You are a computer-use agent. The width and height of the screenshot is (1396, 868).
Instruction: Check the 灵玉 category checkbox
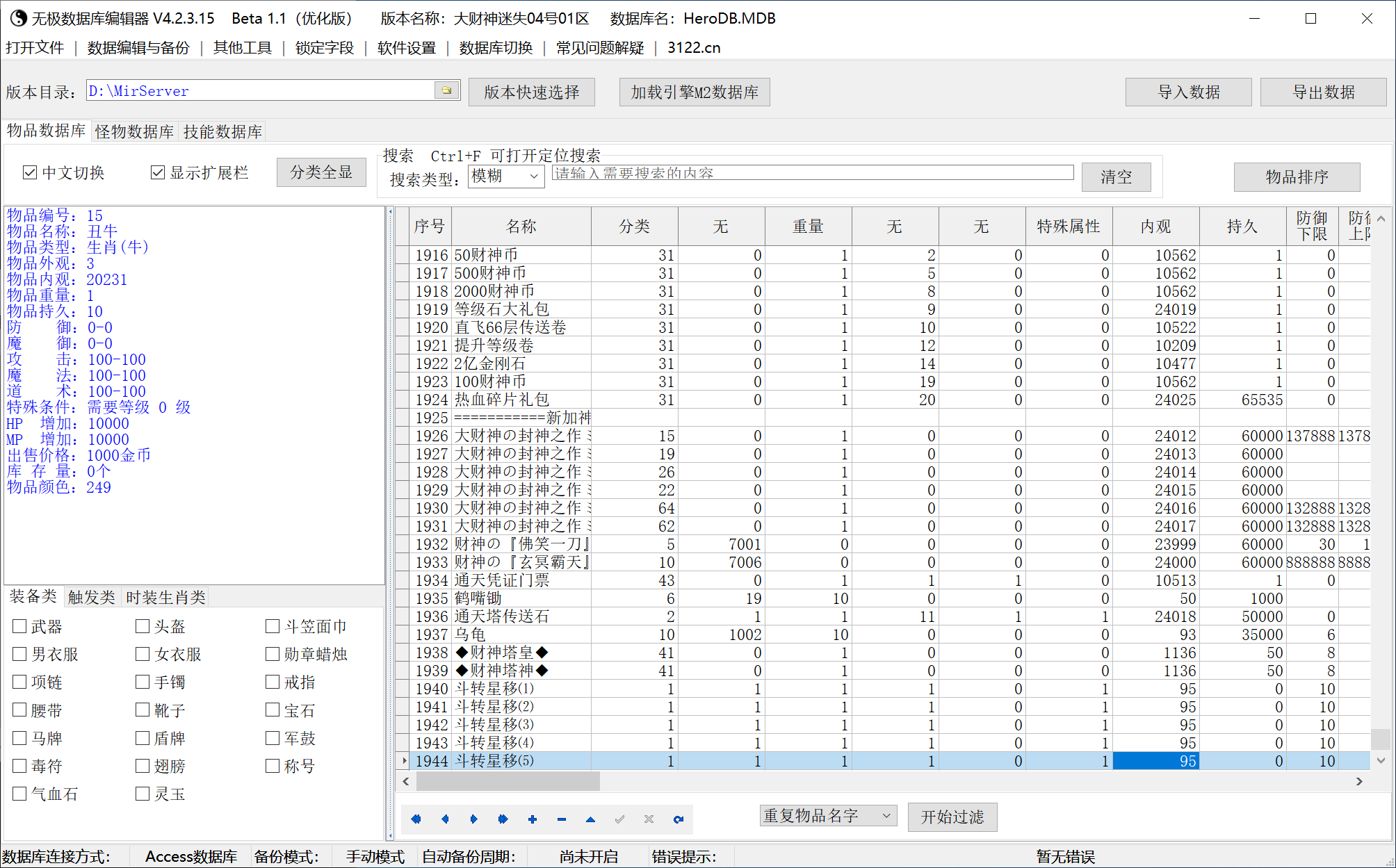tap(143, 794)
